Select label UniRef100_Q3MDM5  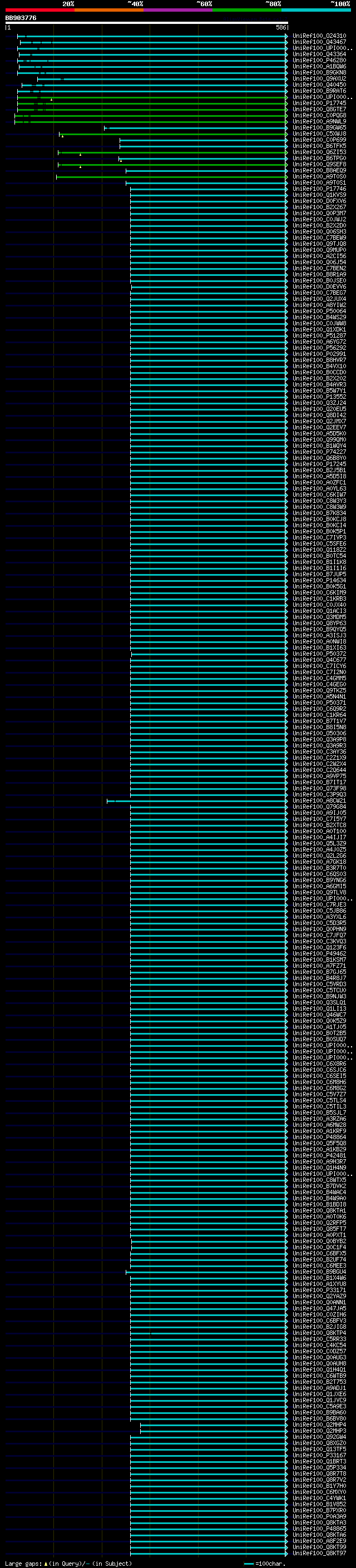319,617
